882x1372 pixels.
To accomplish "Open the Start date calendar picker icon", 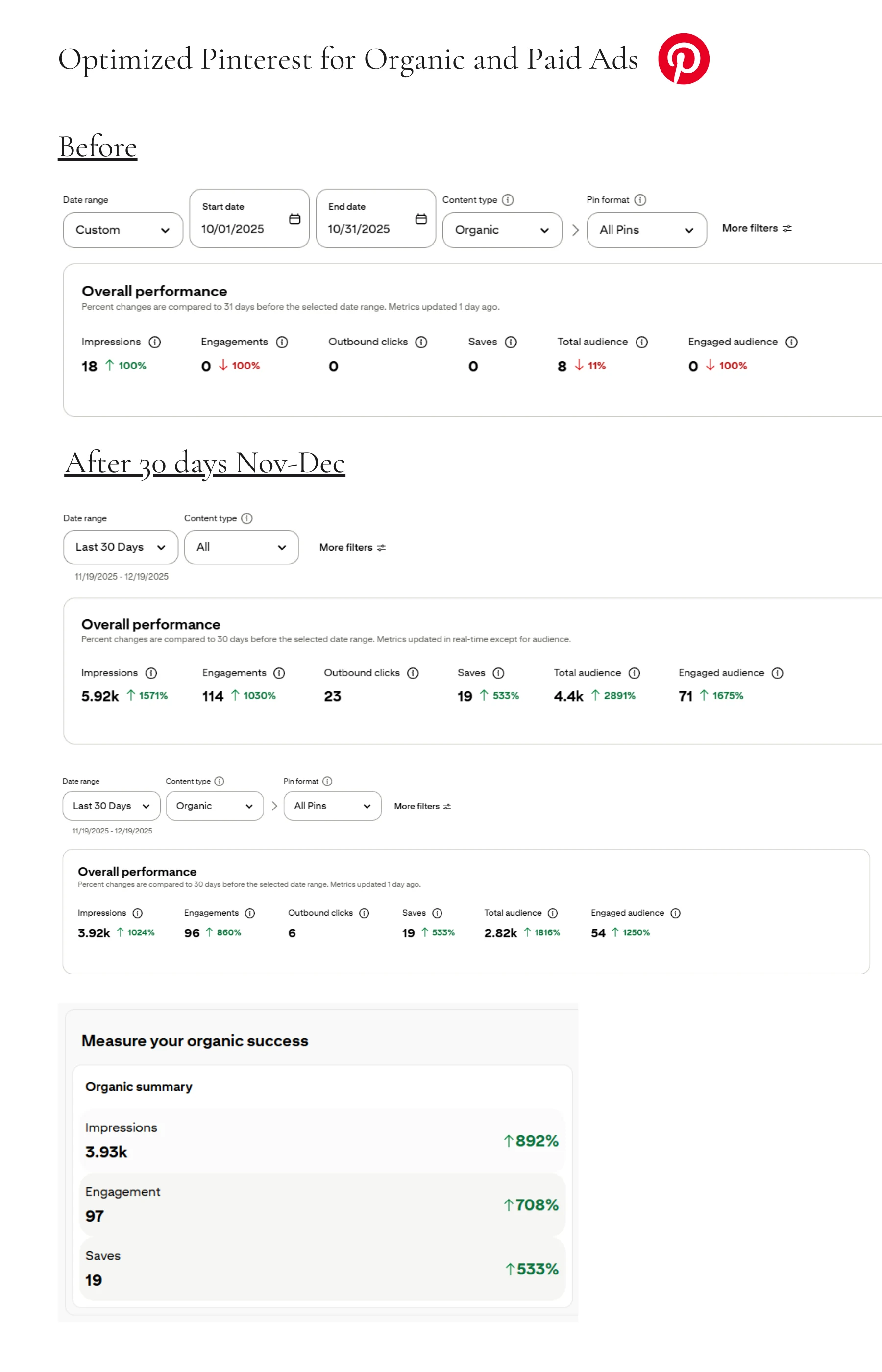I will [294, 219].
